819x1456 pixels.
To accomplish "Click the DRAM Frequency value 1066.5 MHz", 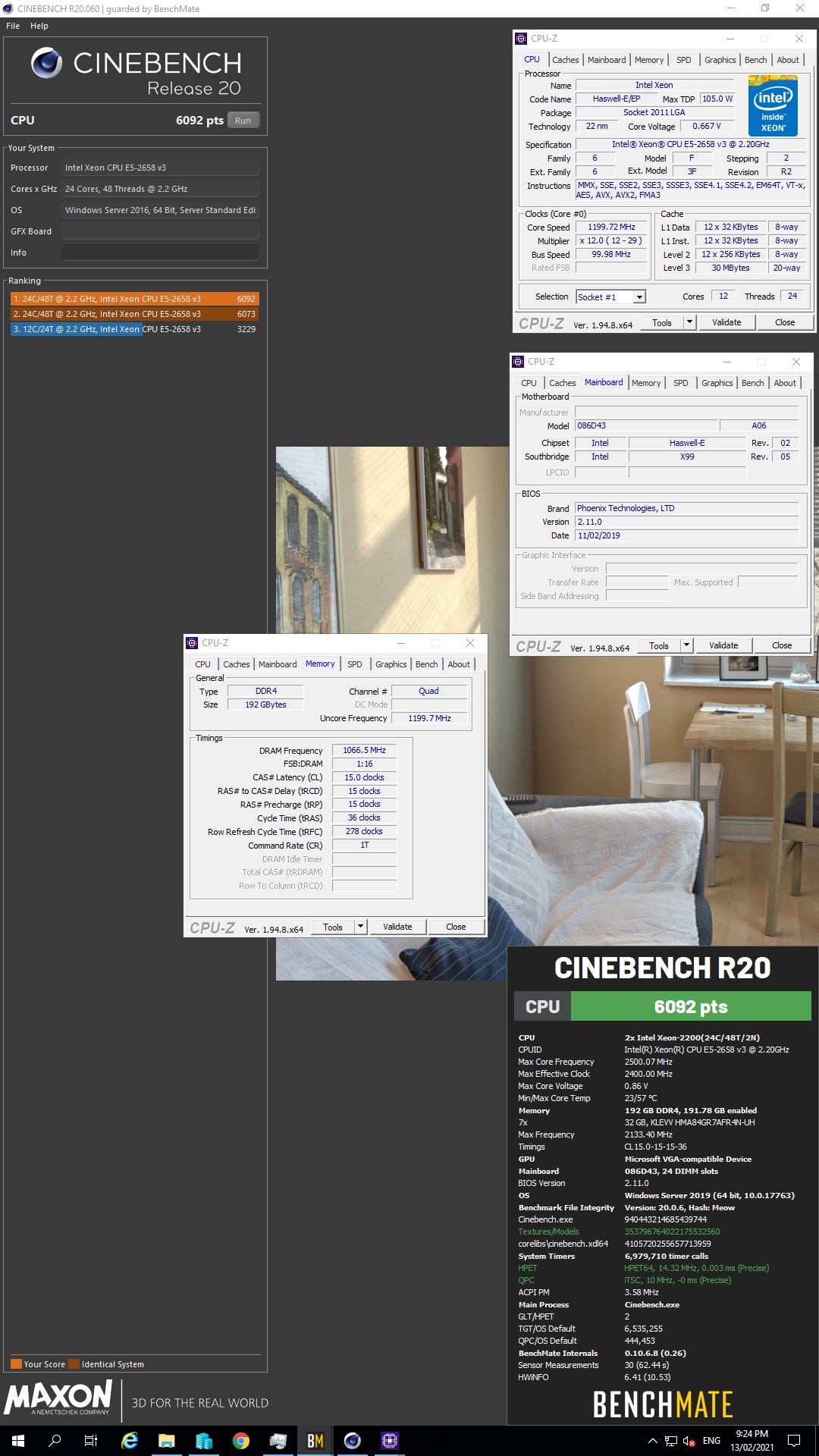I will [x=364, y=750].
